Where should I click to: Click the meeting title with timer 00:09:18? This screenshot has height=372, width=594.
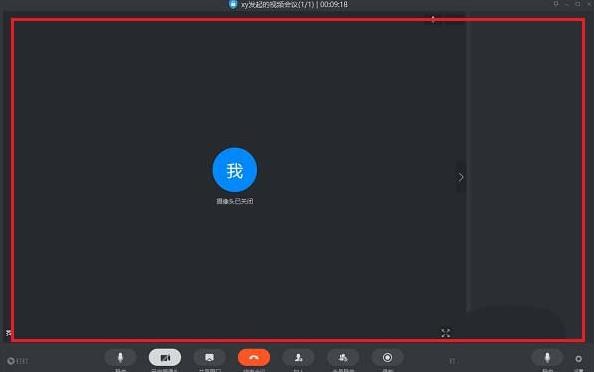point(294,5)
